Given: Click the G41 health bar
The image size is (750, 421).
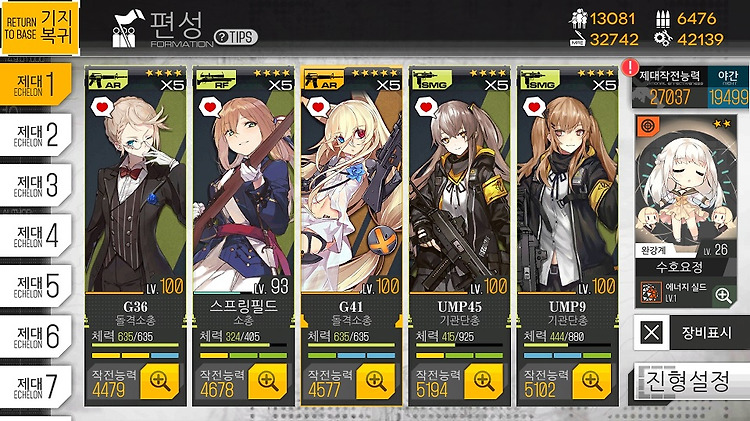Looking at the screenshot, I should (x=351, y=344).
